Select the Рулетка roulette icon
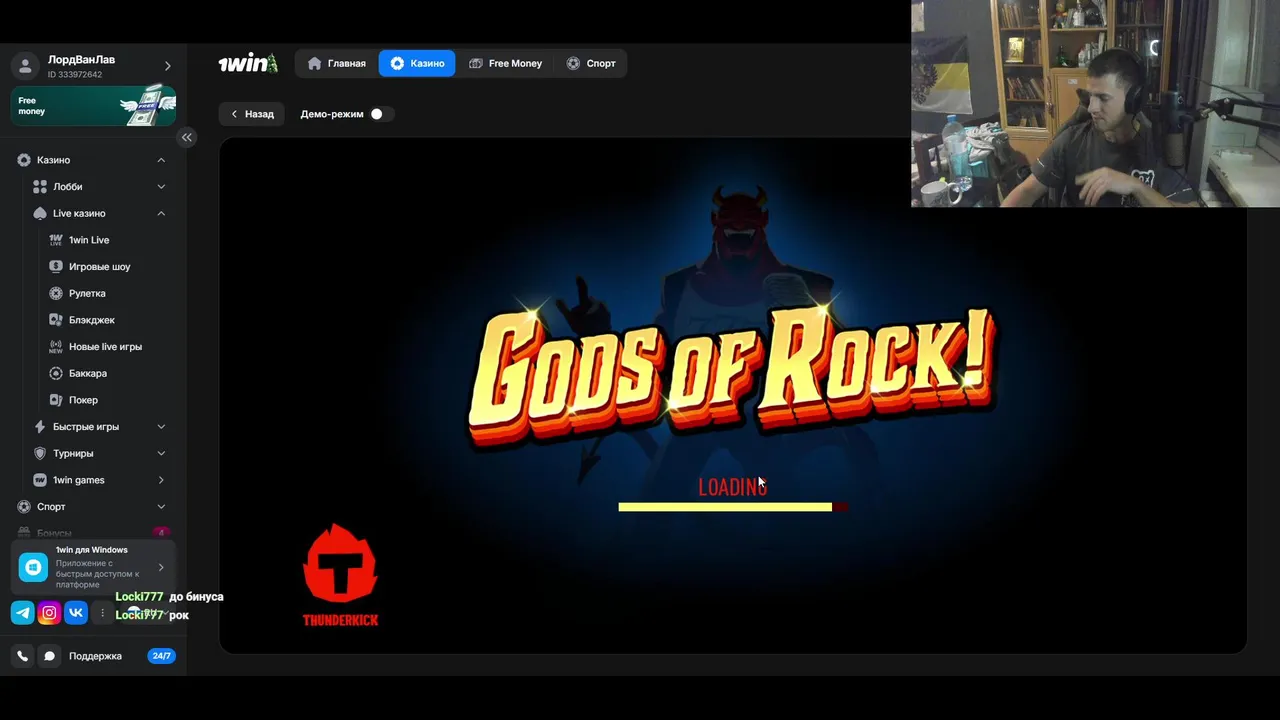The image size is (1280, 720). pos(56,293)
